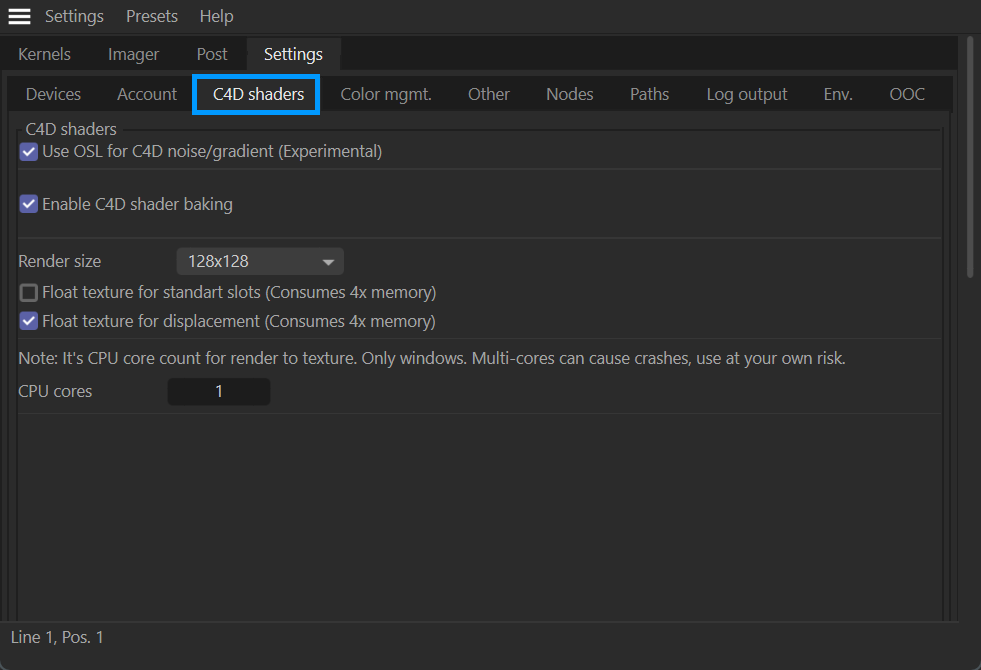Open the Settings menu
981x670 pixels.
click(x=74, y=17)
